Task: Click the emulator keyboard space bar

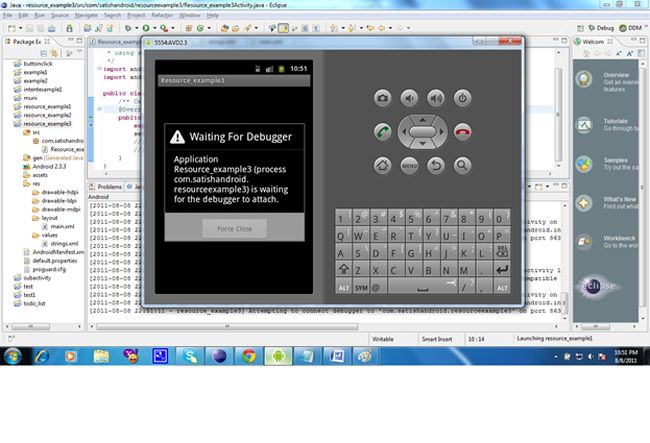Action: click(422, 287)
